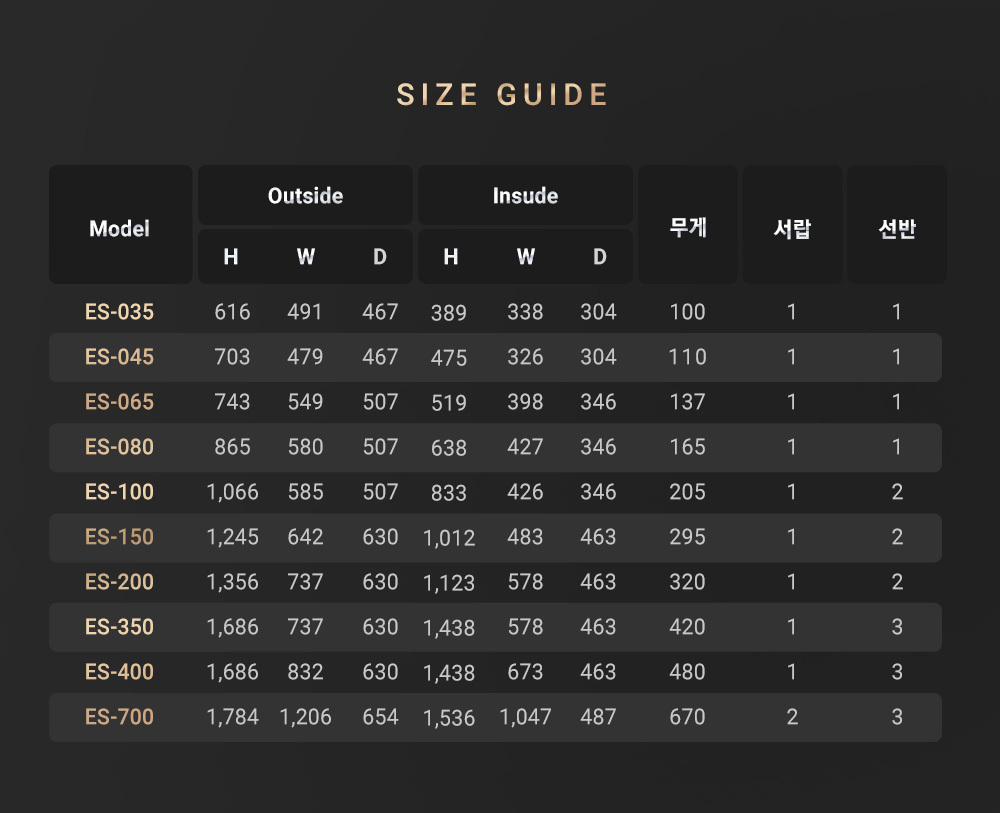Select the ES-700 model label
This screenshot has width=1000, height=813.
tap(120, 717)
